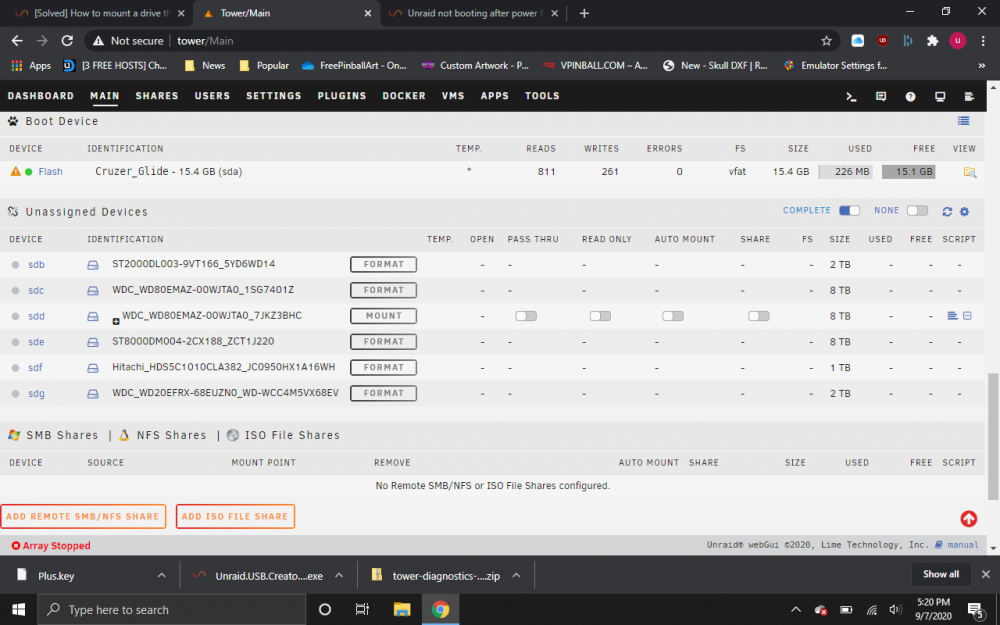Screen dimensions: 1000x625
Task: Click the sdd script edit icon
Action: (967, 316)
